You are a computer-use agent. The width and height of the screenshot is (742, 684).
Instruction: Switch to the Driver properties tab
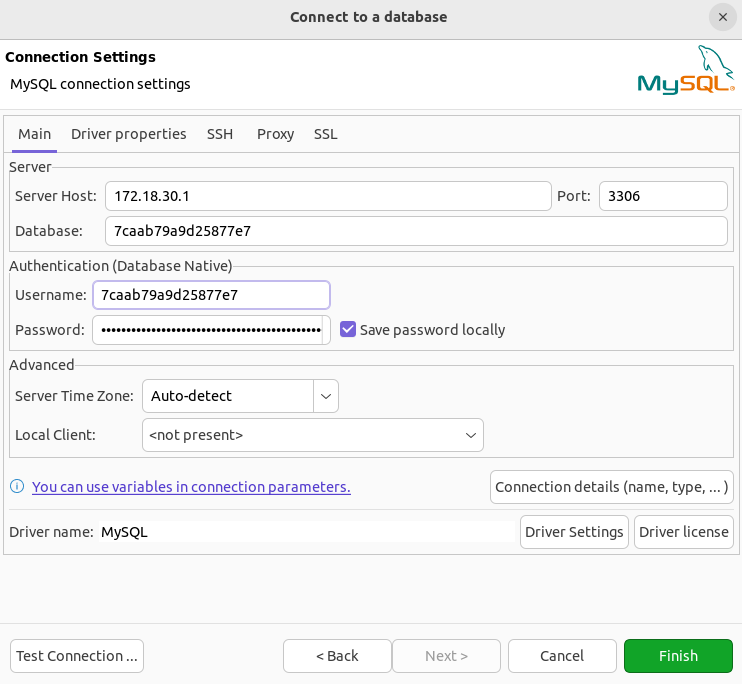[x=128, y=134]
